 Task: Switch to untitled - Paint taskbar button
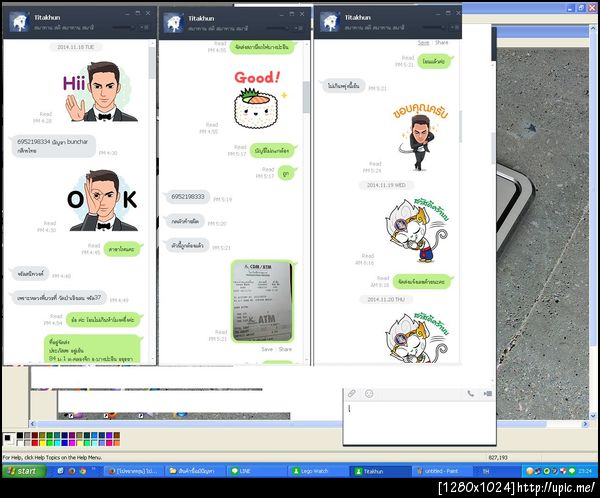[440, 471]
